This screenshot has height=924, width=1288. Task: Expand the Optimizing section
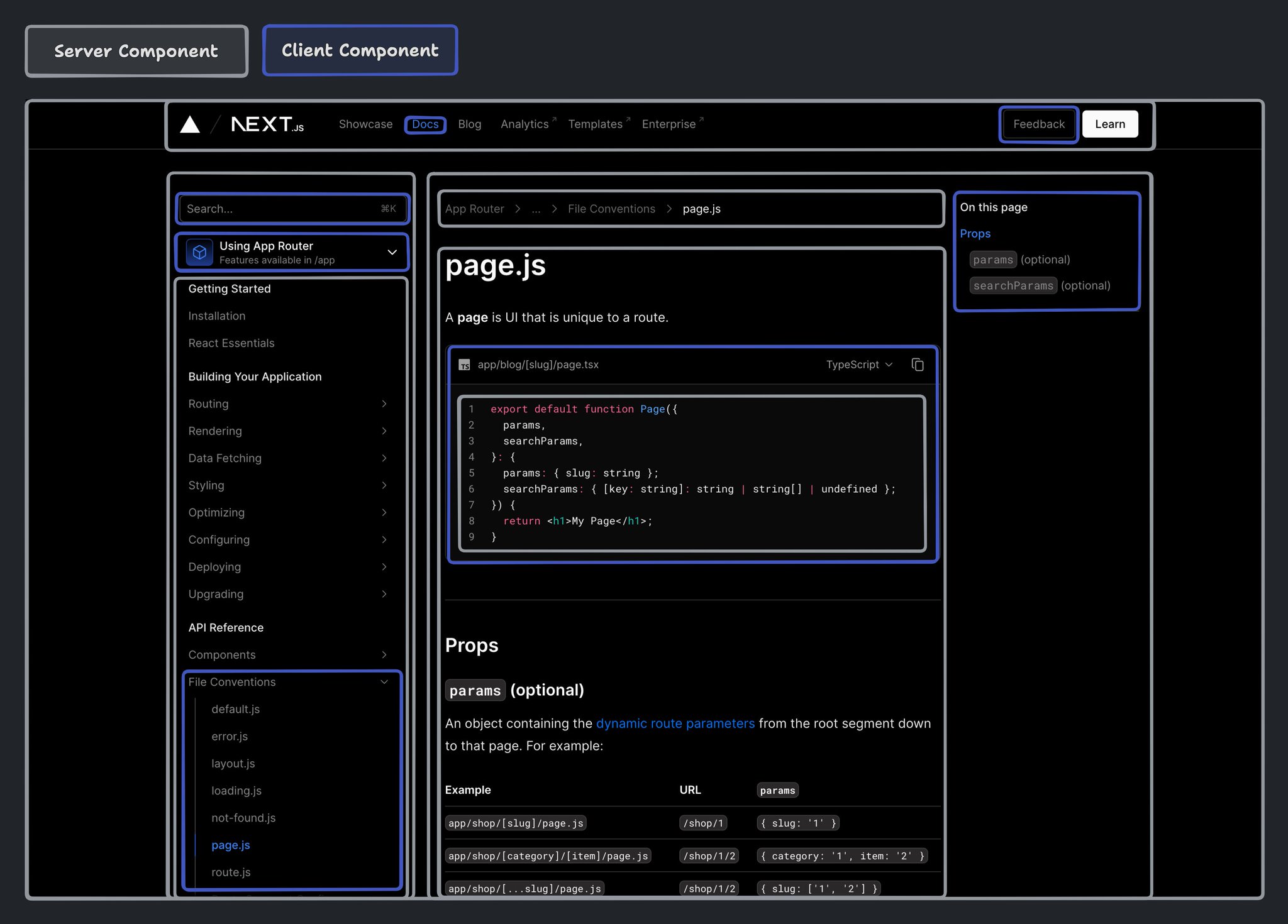(287, 512)
